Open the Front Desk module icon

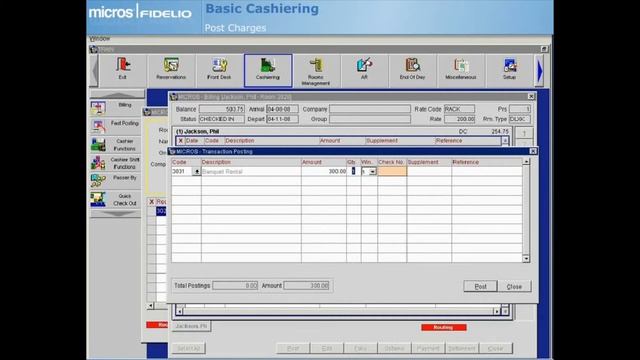click(219, 70)
